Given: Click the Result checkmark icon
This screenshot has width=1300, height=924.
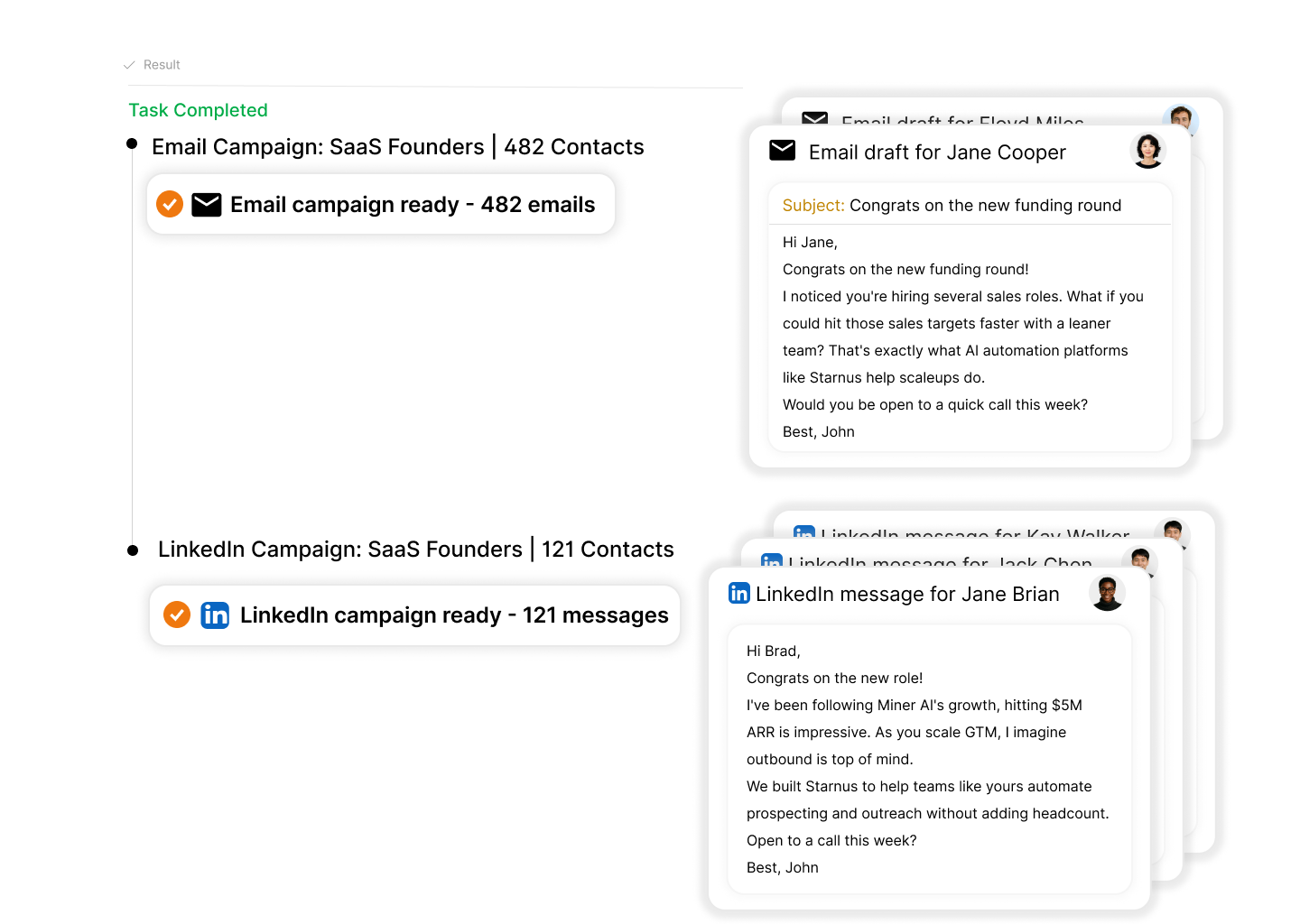Looking at the screenshot, I should tap(129, 65).
